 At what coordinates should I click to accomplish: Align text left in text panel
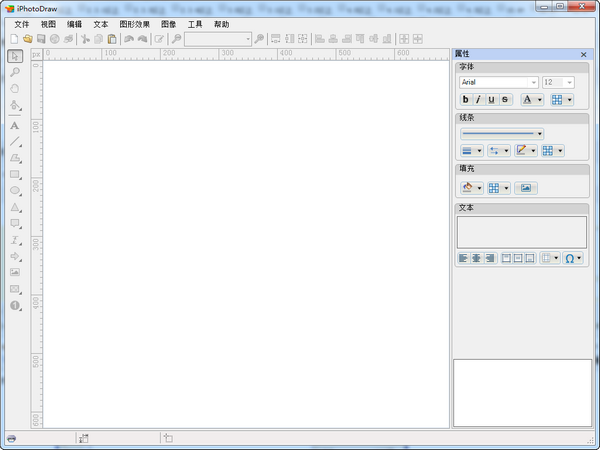pyautogui.click(x=464, y=258)
